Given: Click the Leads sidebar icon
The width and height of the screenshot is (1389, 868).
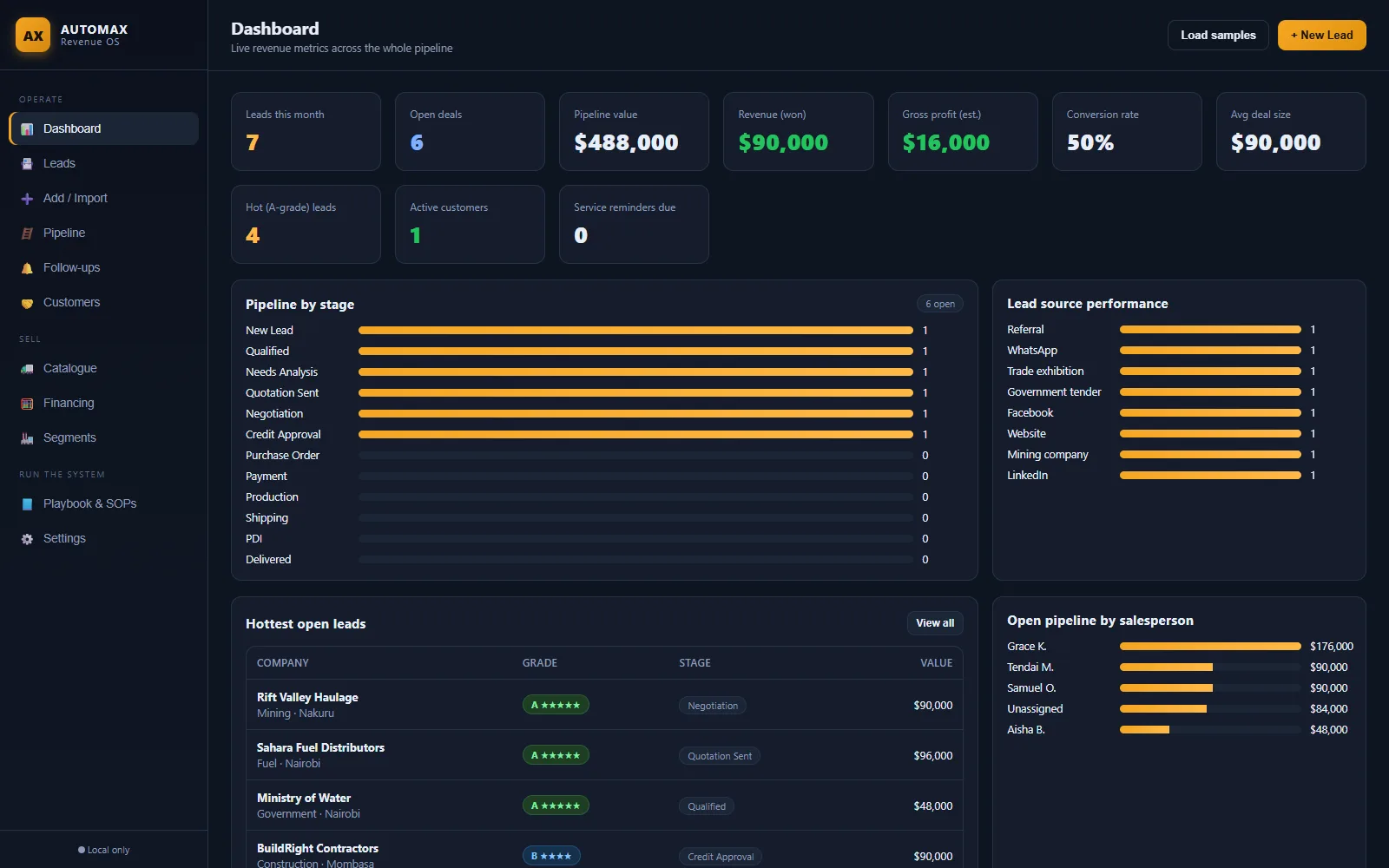Looking at the screenshot, I should coord(27,164).
